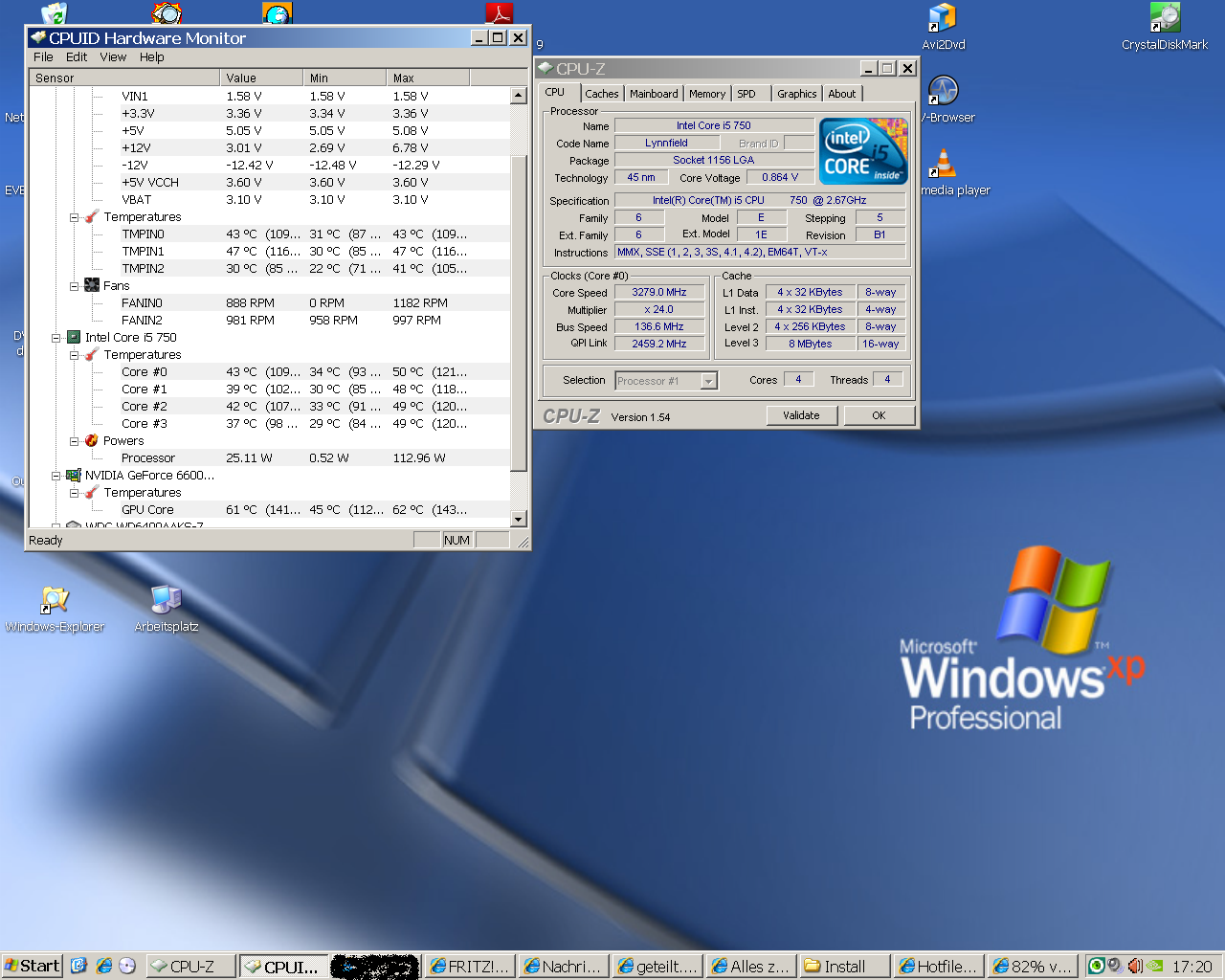This screenshot has width=1225, height=980.
Task: Click the thermometer icon beside GPU Temperatures
Action: (92, 492)
